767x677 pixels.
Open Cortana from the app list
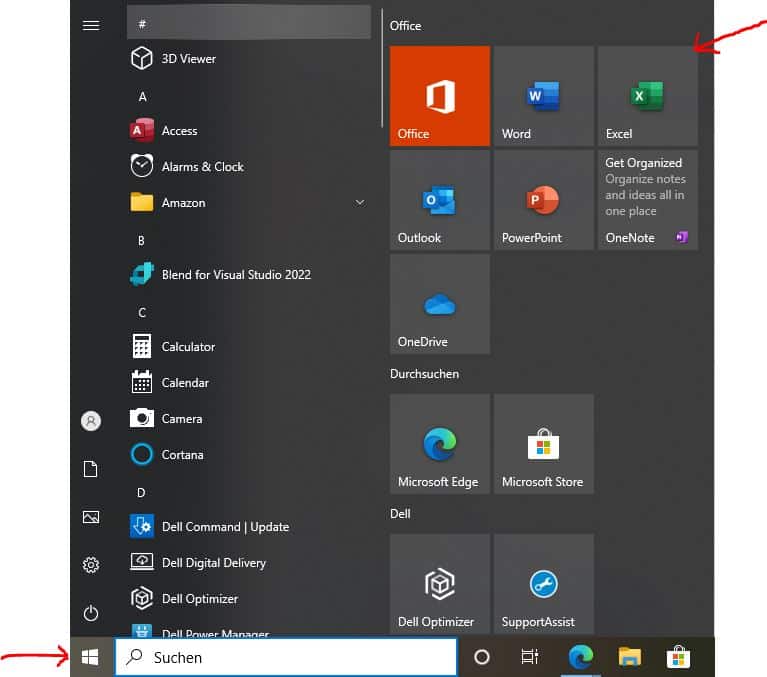pyautogui.click(x=248, y=454)
